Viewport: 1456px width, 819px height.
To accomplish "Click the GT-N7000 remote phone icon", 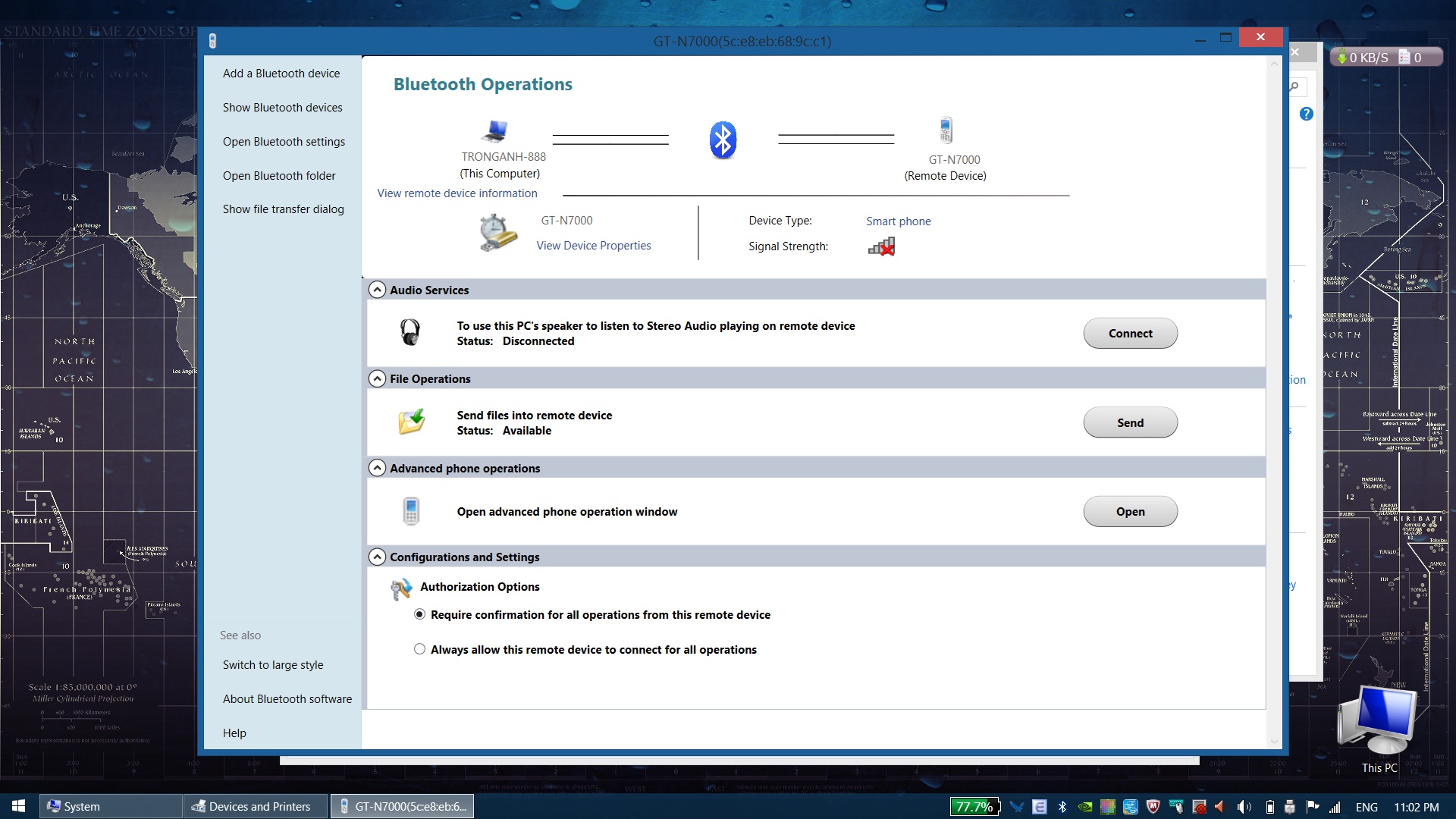I will (x=946, y=130).
